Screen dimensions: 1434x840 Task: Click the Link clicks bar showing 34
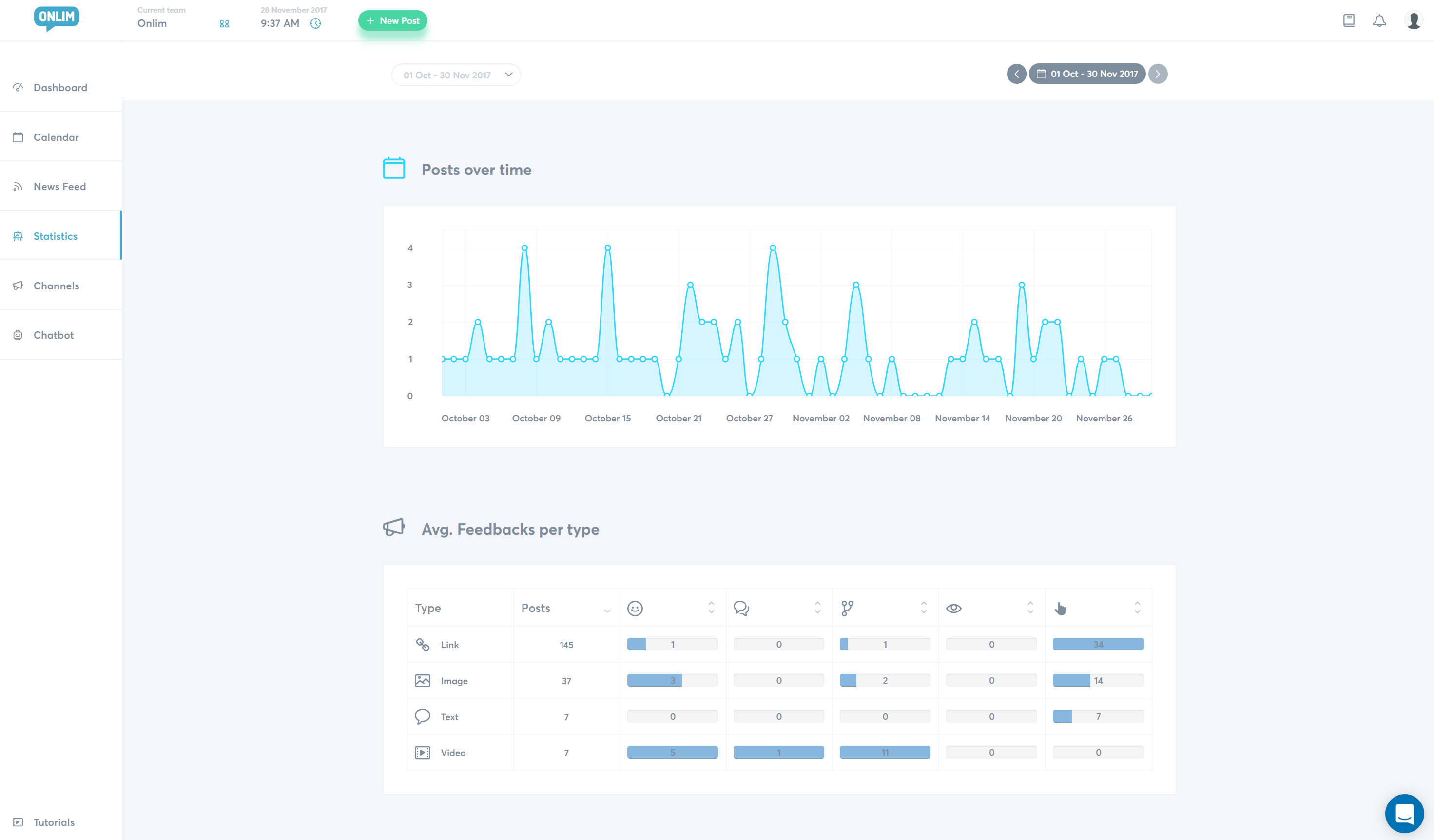pos(1098,644)
